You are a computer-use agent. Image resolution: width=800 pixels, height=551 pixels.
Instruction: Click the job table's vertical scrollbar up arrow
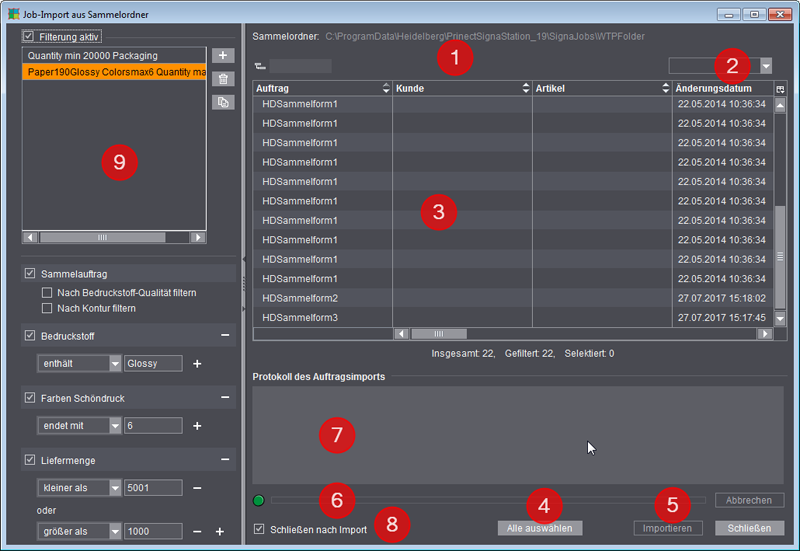pos(780,106)
